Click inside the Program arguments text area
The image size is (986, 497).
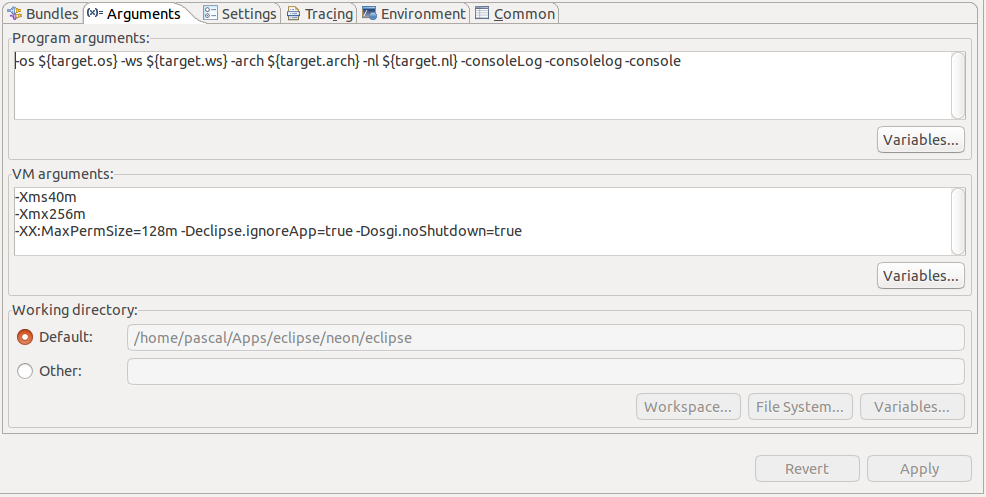pyautogui.click(x=480, y=90)
